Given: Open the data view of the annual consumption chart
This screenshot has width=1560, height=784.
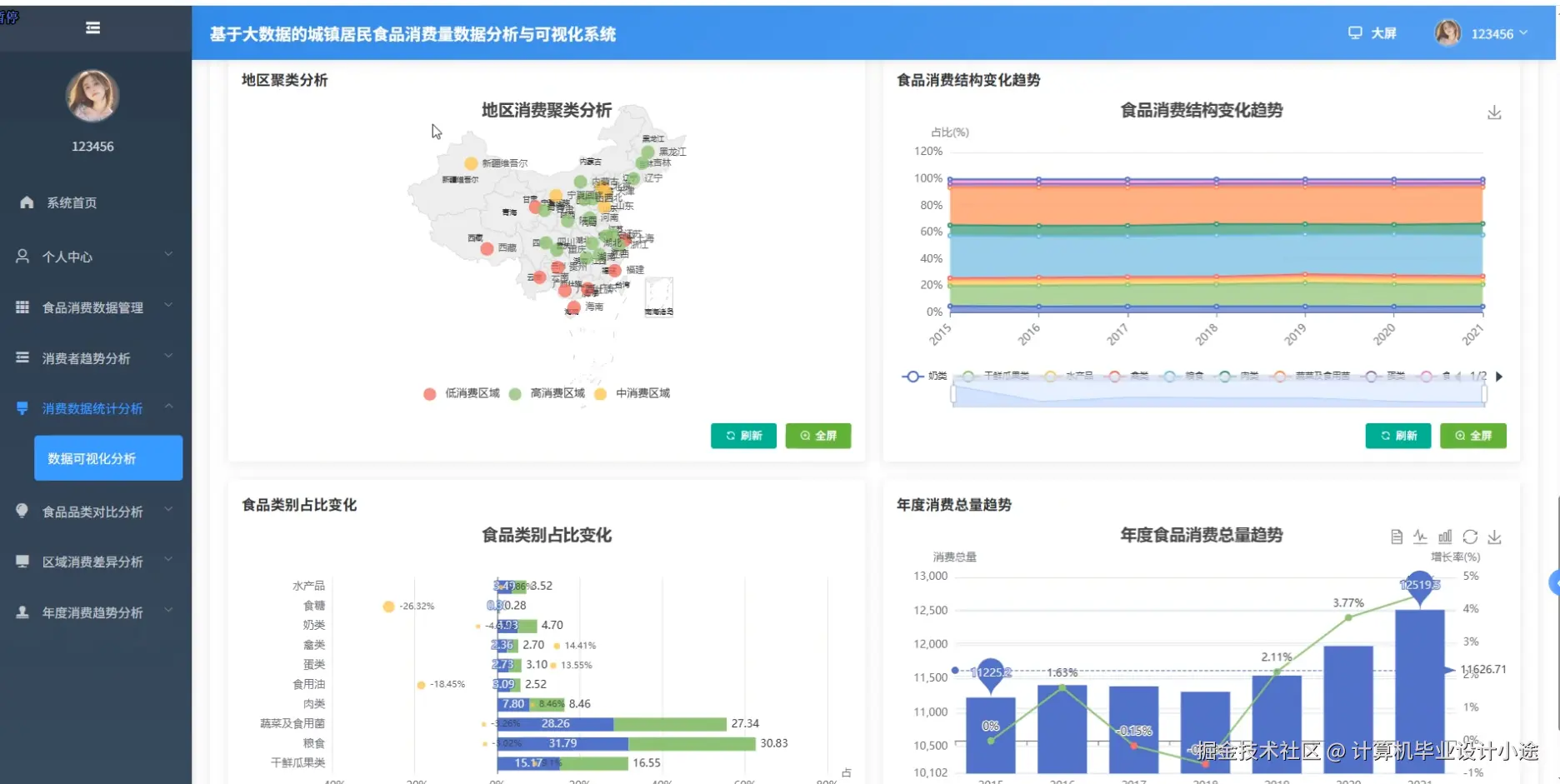Looking at the screenshot, I should (1397, 537).
